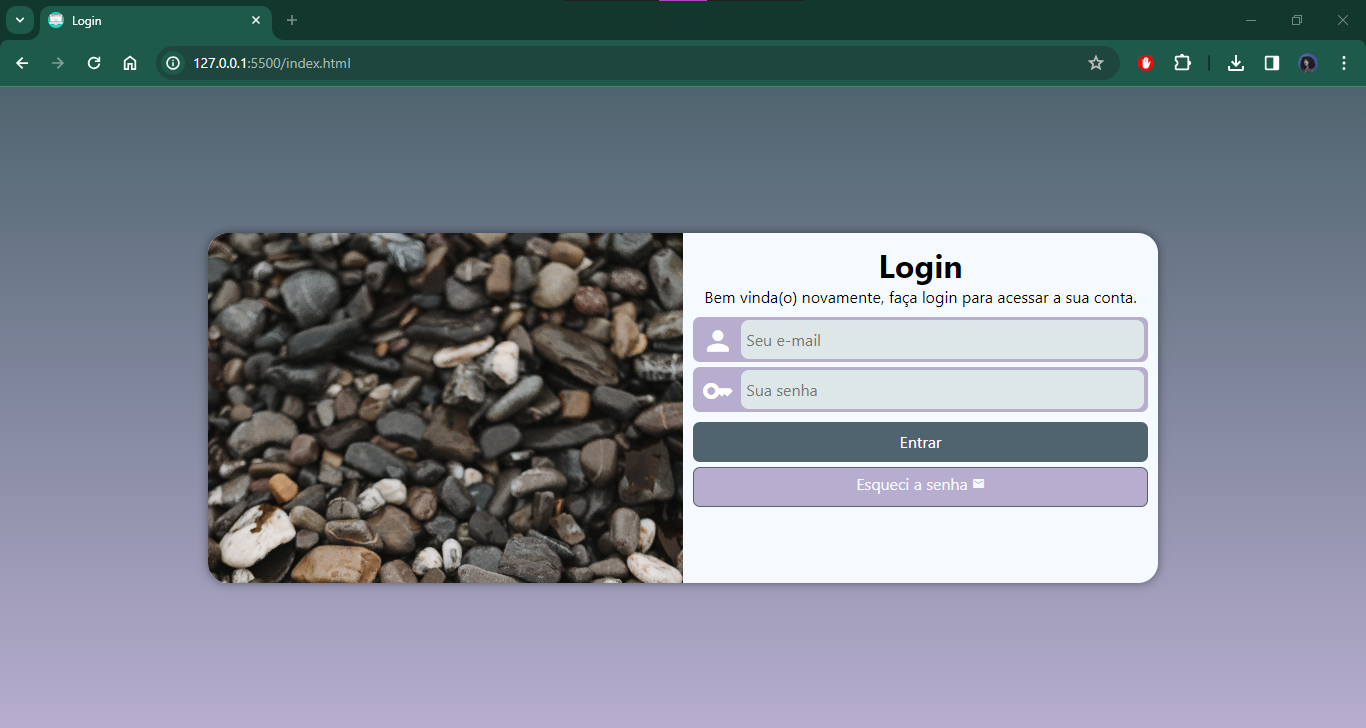Close the Login tab
This screenshot has width=1366, height=728.
pos(256,20)
